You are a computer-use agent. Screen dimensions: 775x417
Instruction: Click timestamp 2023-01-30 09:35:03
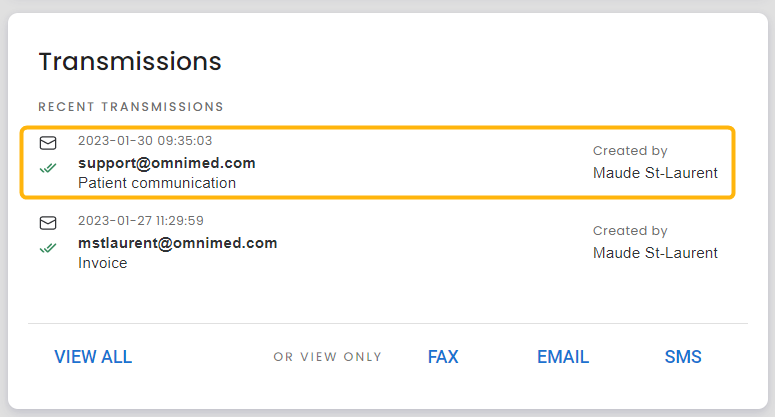tap(145, 141)
